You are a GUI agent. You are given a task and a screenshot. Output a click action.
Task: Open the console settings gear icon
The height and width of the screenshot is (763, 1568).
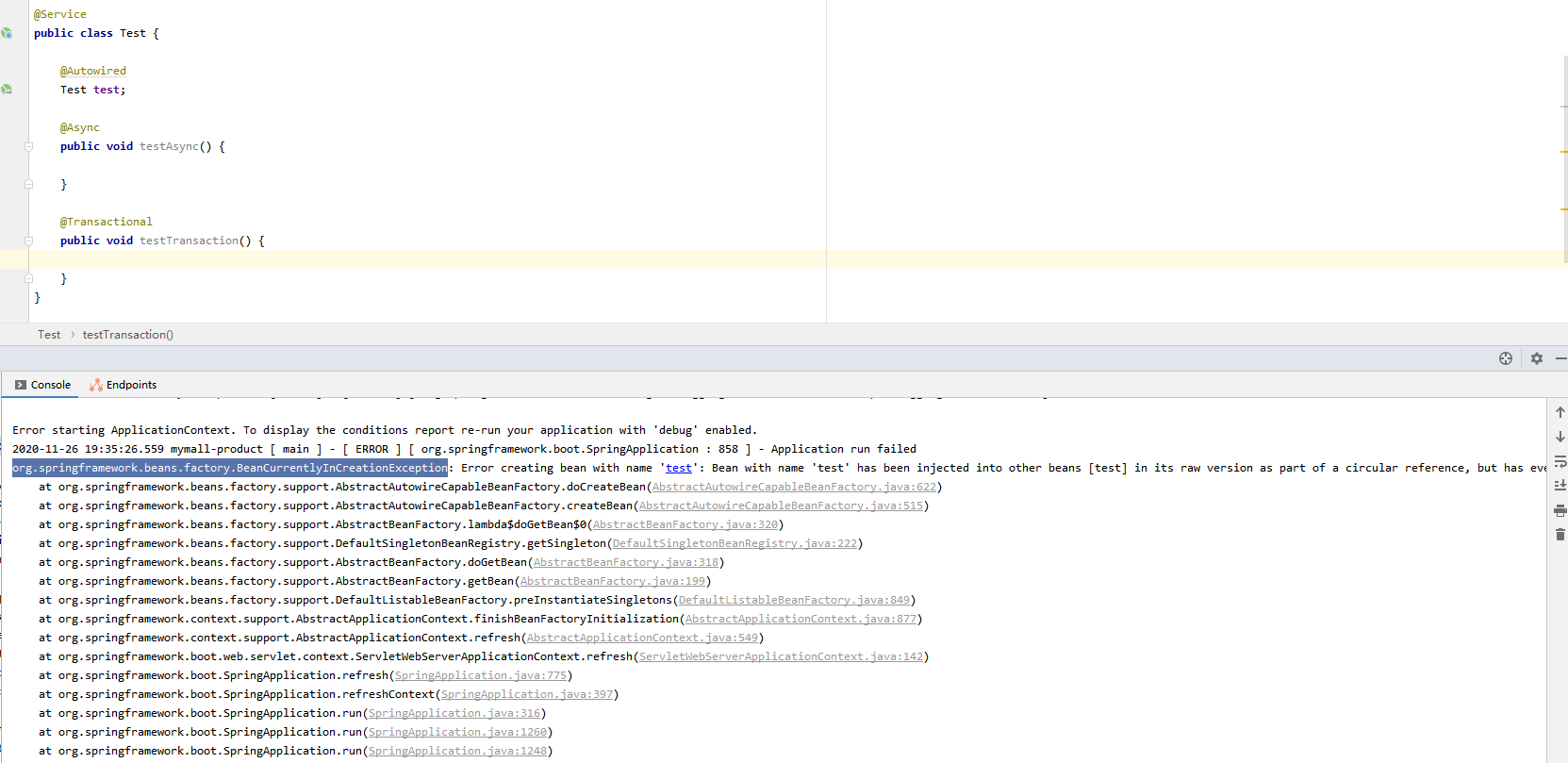click(1537, 358)
